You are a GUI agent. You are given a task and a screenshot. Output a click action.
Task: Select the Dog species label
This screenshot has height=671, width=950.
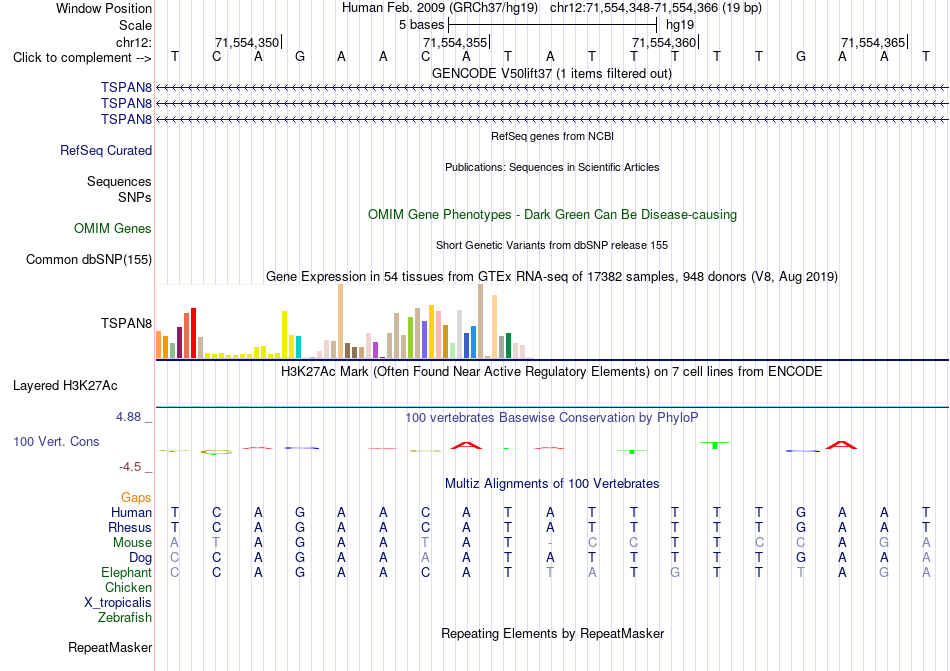pyautogui.click(x=141, y=557)
